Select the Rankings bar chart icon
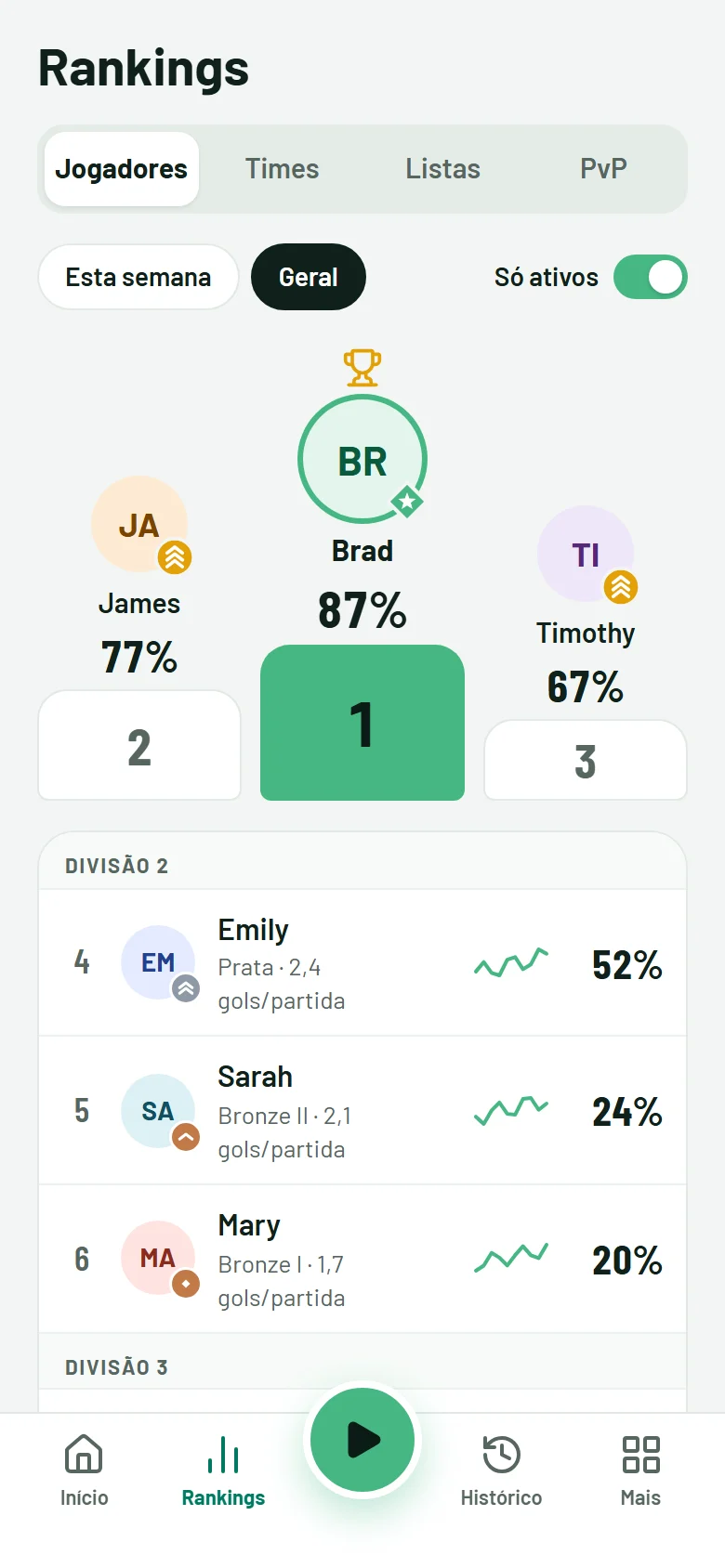725x1568 pixels. tap(223, 1455)
